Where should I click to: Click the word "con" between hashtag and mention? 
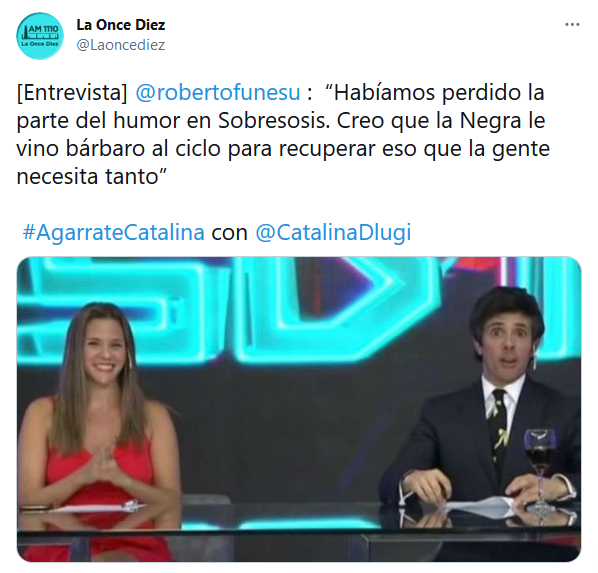click(x=230, y=233)
